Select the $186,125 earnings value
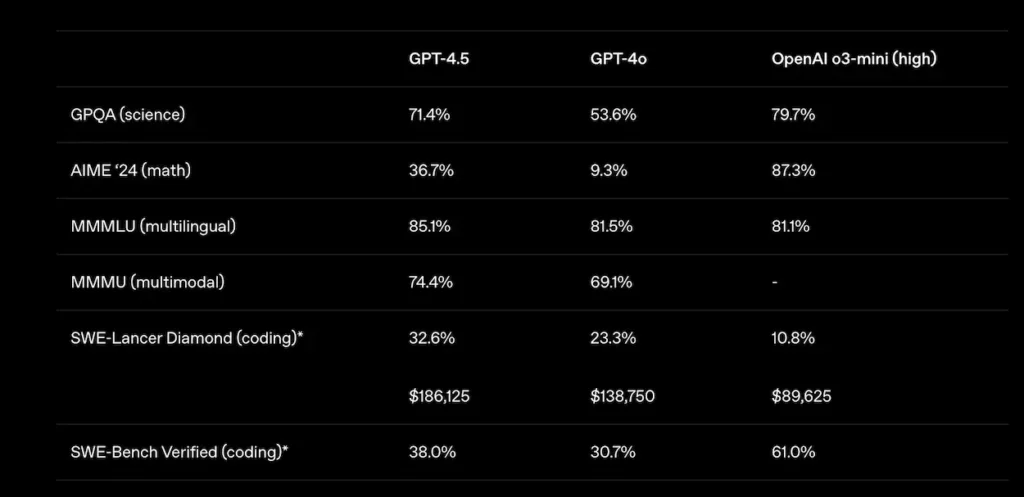The height and width of the screenshot is (497, 1024). 439,396
